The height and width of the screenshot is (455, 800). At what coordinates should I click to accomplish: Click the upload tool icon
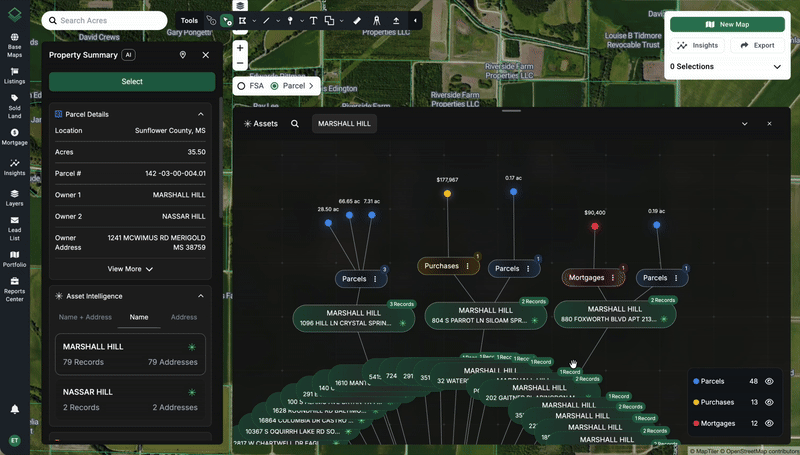click(x=396, y=20)
